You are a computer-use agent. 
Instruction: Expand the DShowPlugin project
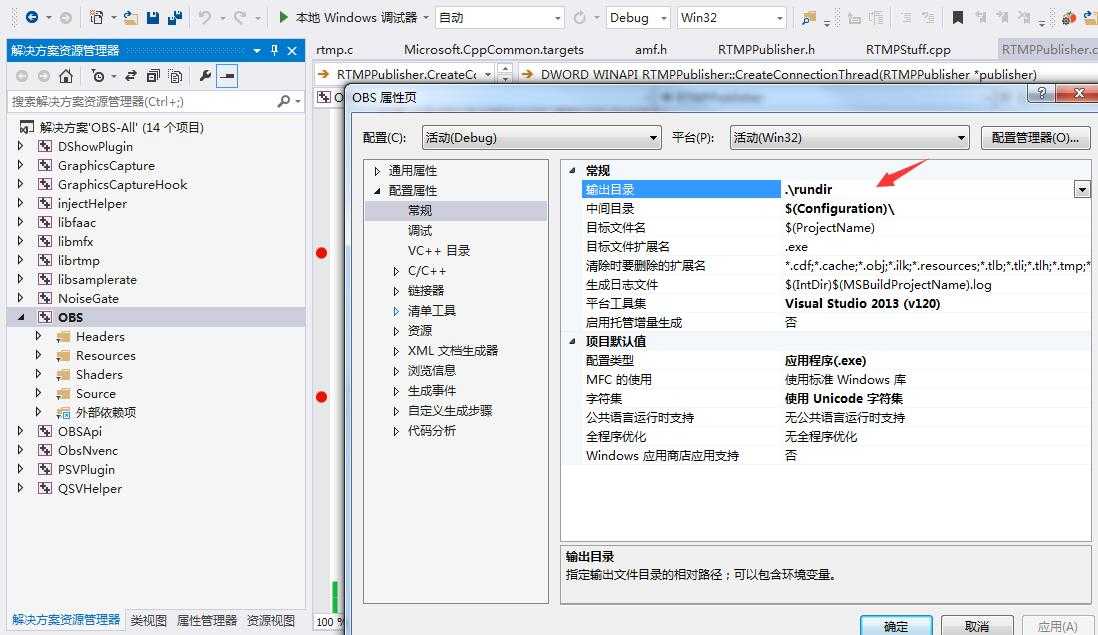pyautogui.click(x=20, y=146)
